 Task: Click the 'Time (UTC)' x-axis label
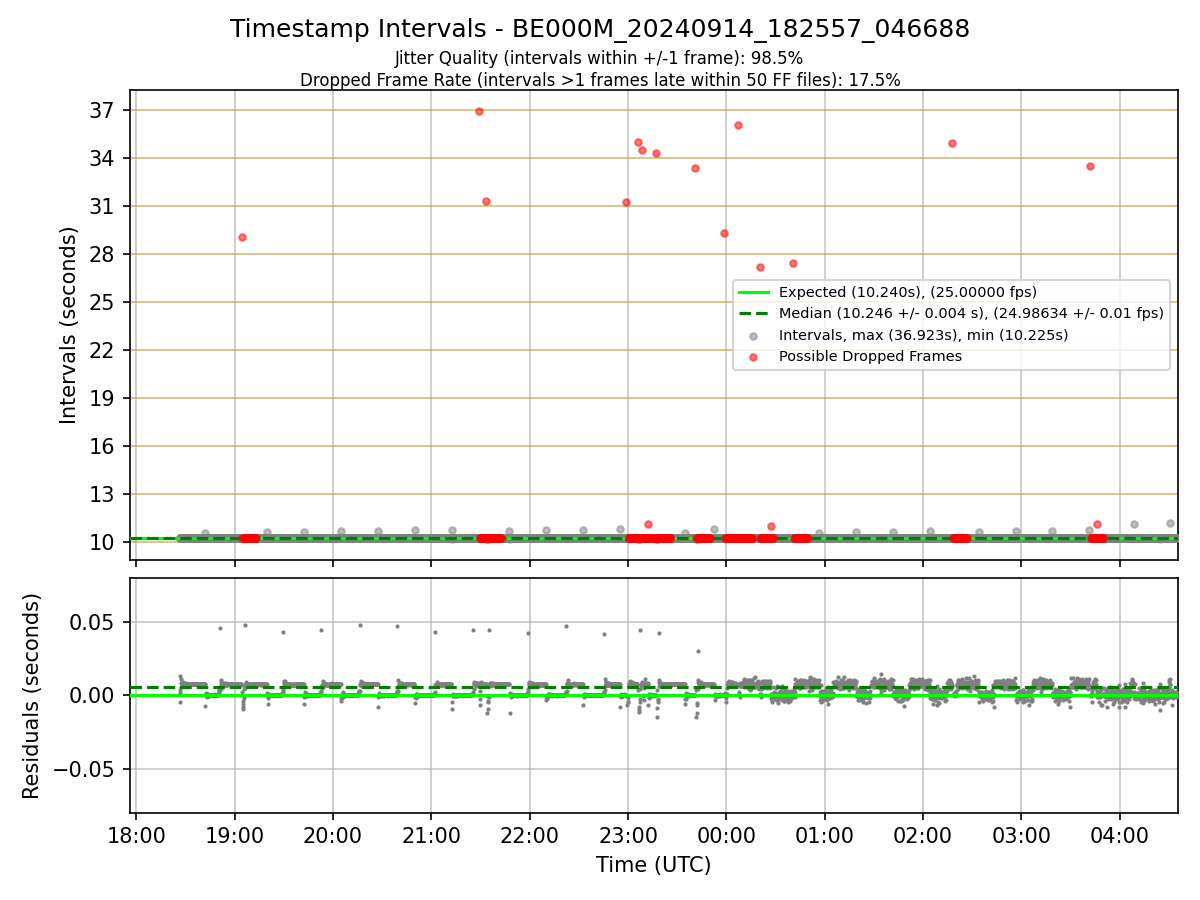(654, 865)
